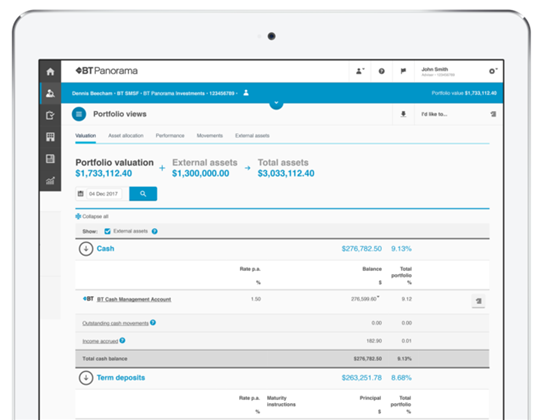Collapse the Cash section arrow

(x=86, y=248)
